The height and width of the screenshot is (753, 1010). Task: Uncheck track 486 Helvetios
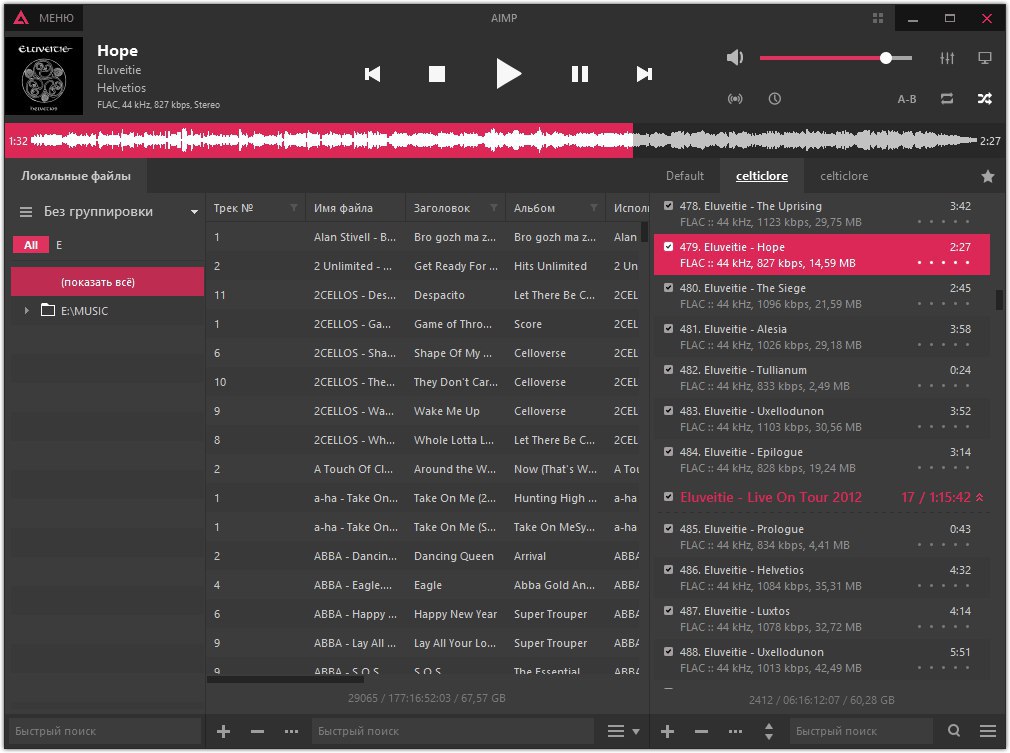tap(669, 570)
